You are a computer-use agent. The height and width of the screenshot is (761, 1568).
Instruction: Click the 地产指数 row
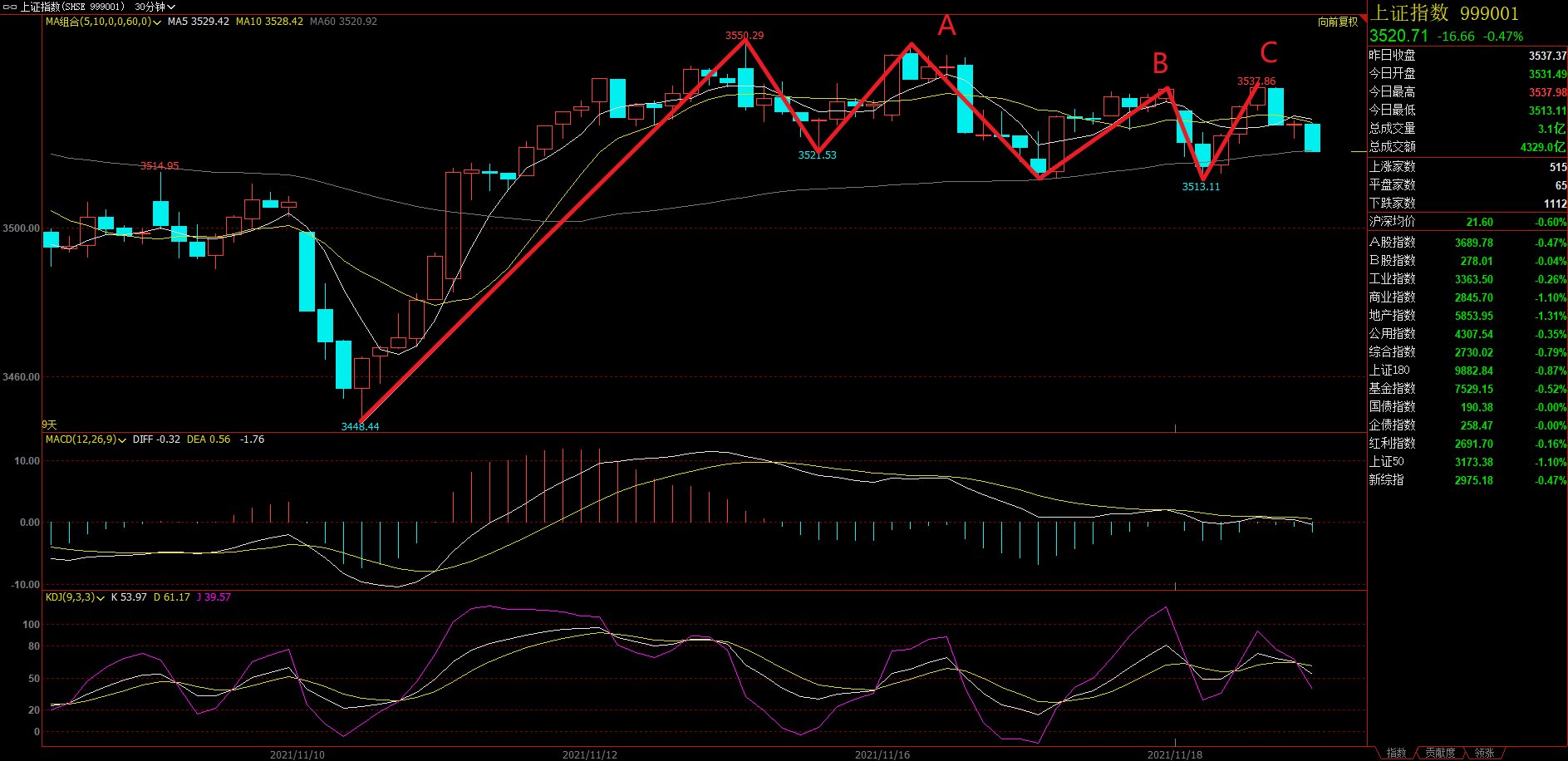1393,316
